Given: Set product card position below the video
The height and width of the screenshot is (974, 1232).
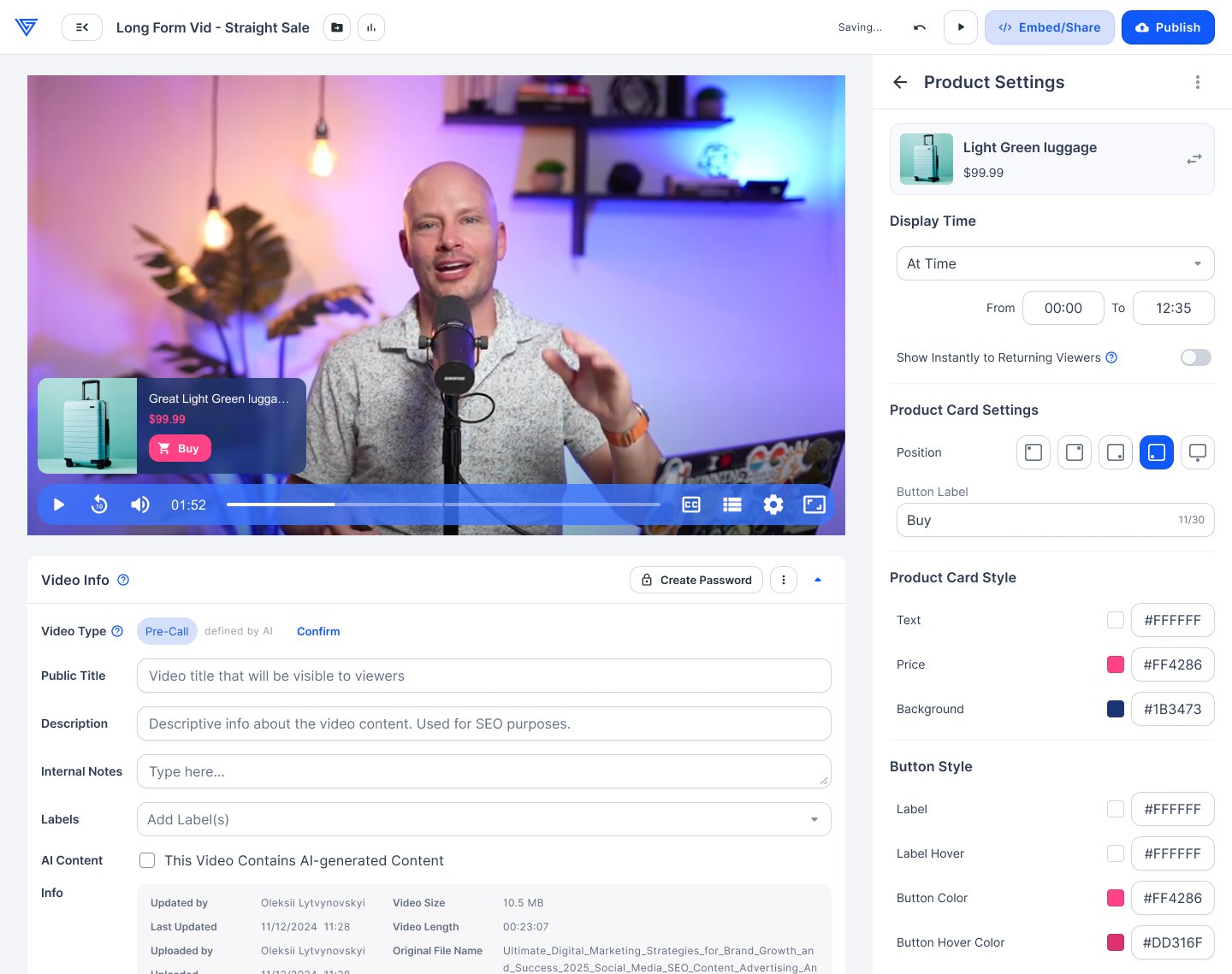Looking at the screenshot, I should coord(1198,452).
